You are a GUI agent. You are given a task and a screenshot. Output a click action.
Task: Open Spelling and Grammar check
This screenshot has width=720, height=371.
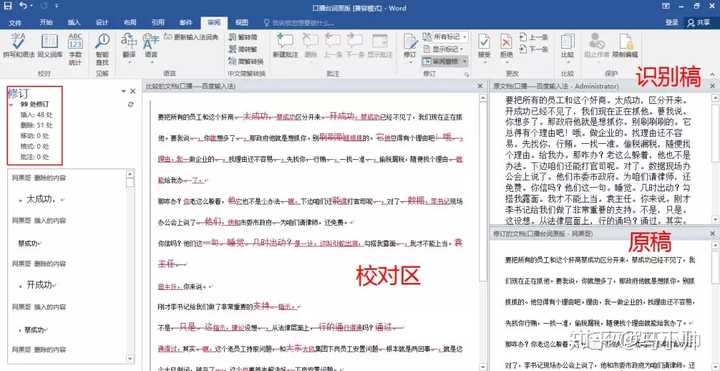click(18, 45)
